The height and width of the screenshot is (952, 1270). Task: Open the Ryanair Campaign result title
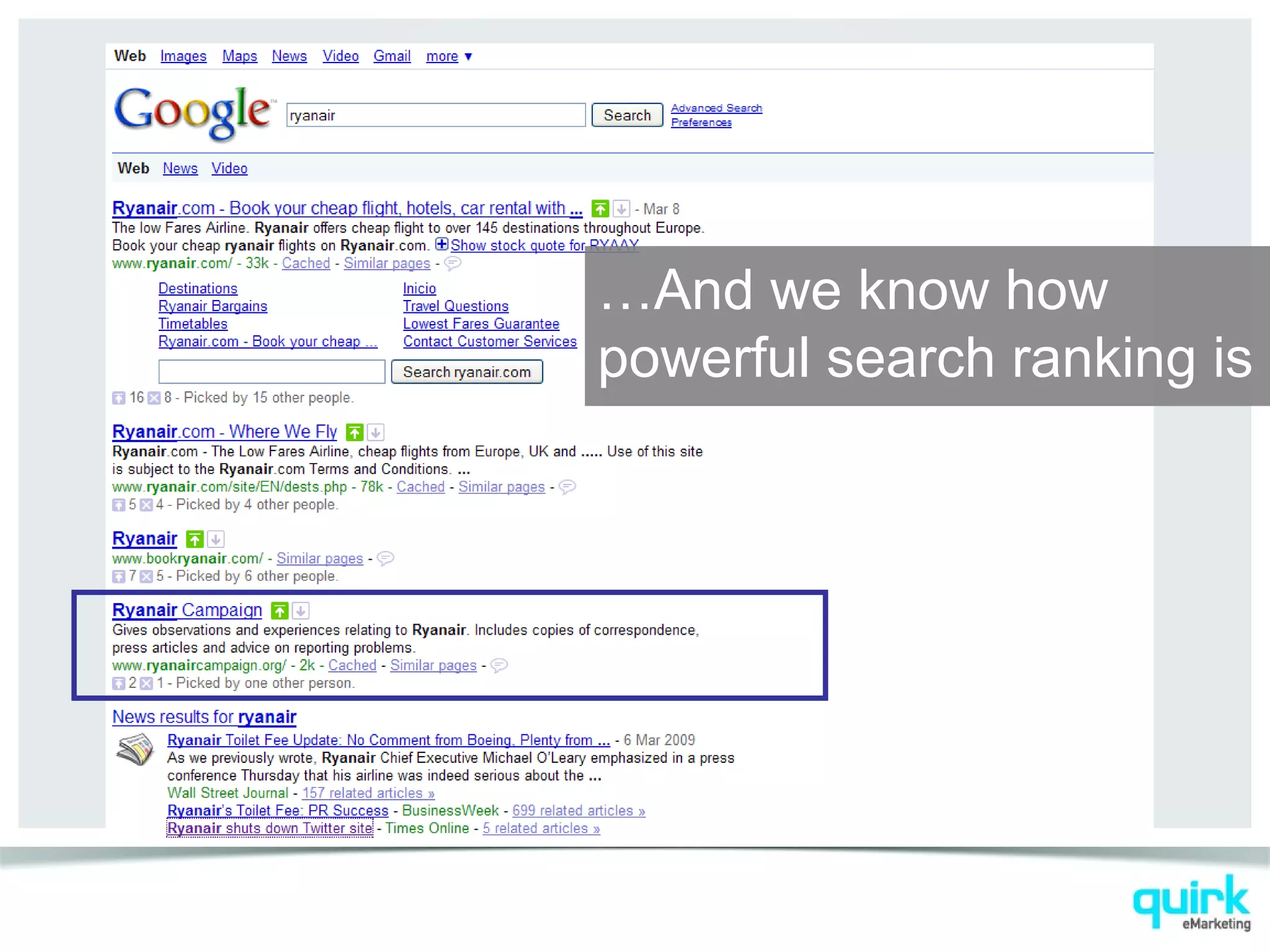(187, 610)
